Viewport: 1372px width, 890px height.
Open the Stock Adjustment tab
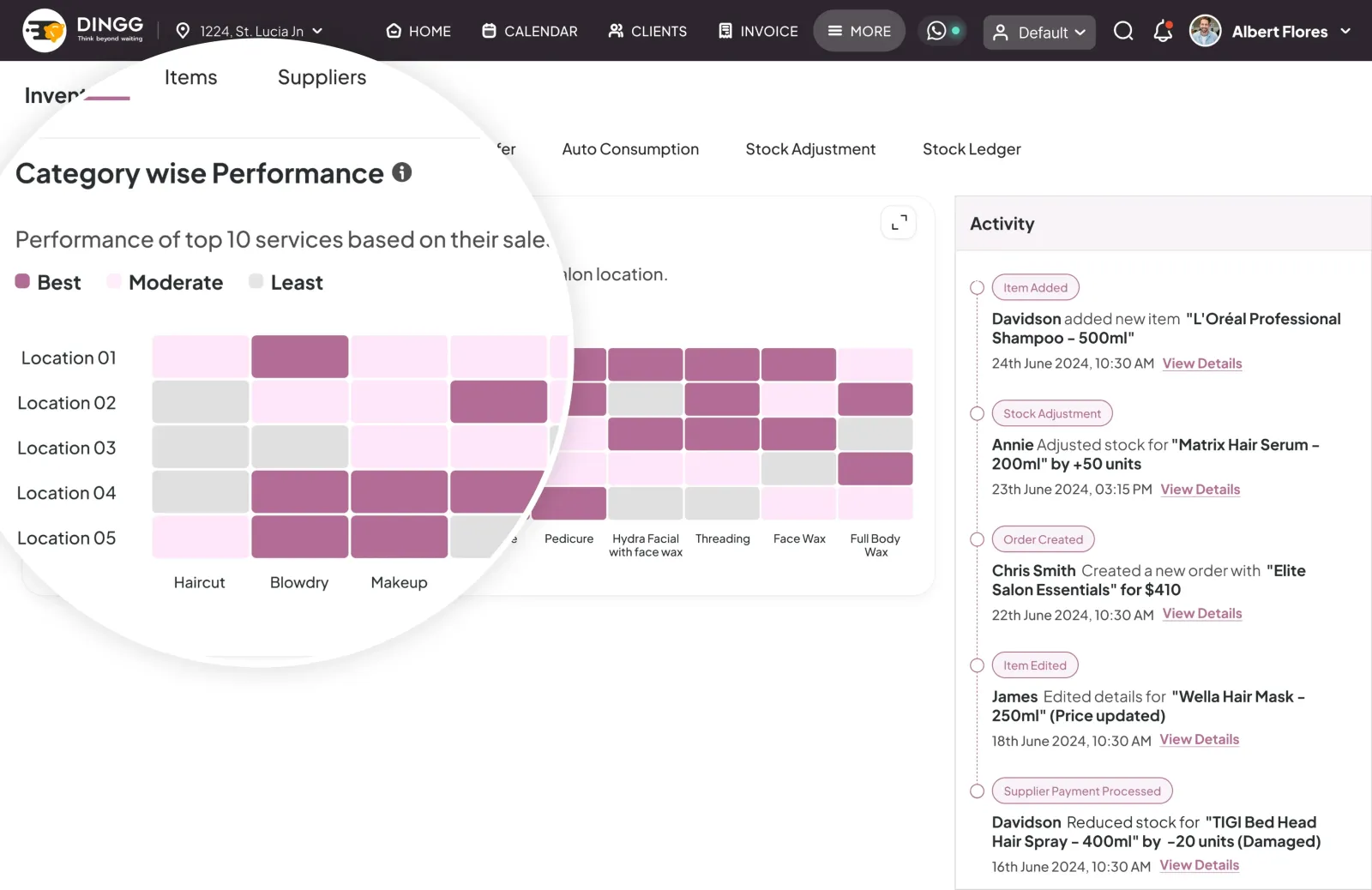coord(810,149)
